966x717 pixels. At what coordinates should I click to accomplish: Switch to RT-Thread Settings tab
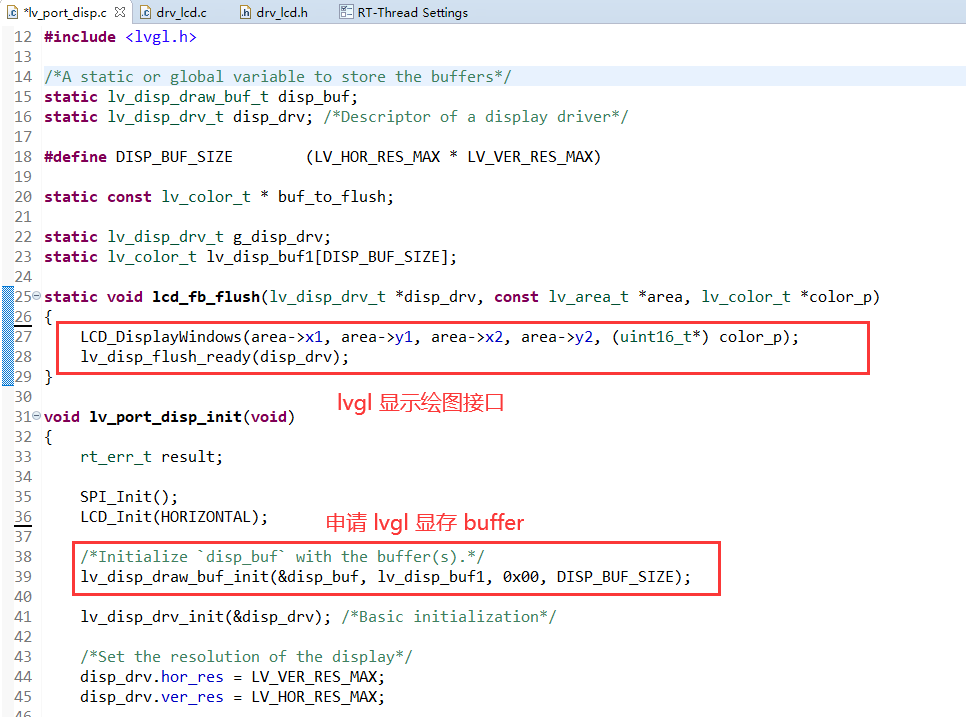(x=412, y=13)
